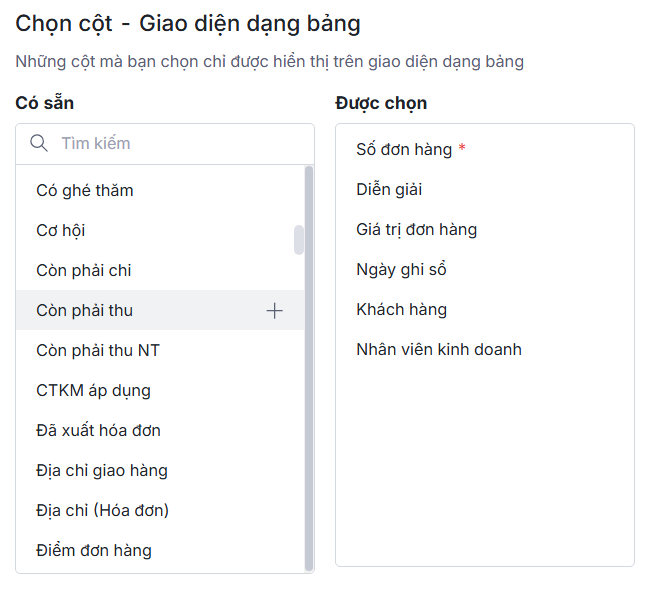Click the available list scrollbar thumb
The height and width of the screenshot is (596, 654).
pos(299,240)
